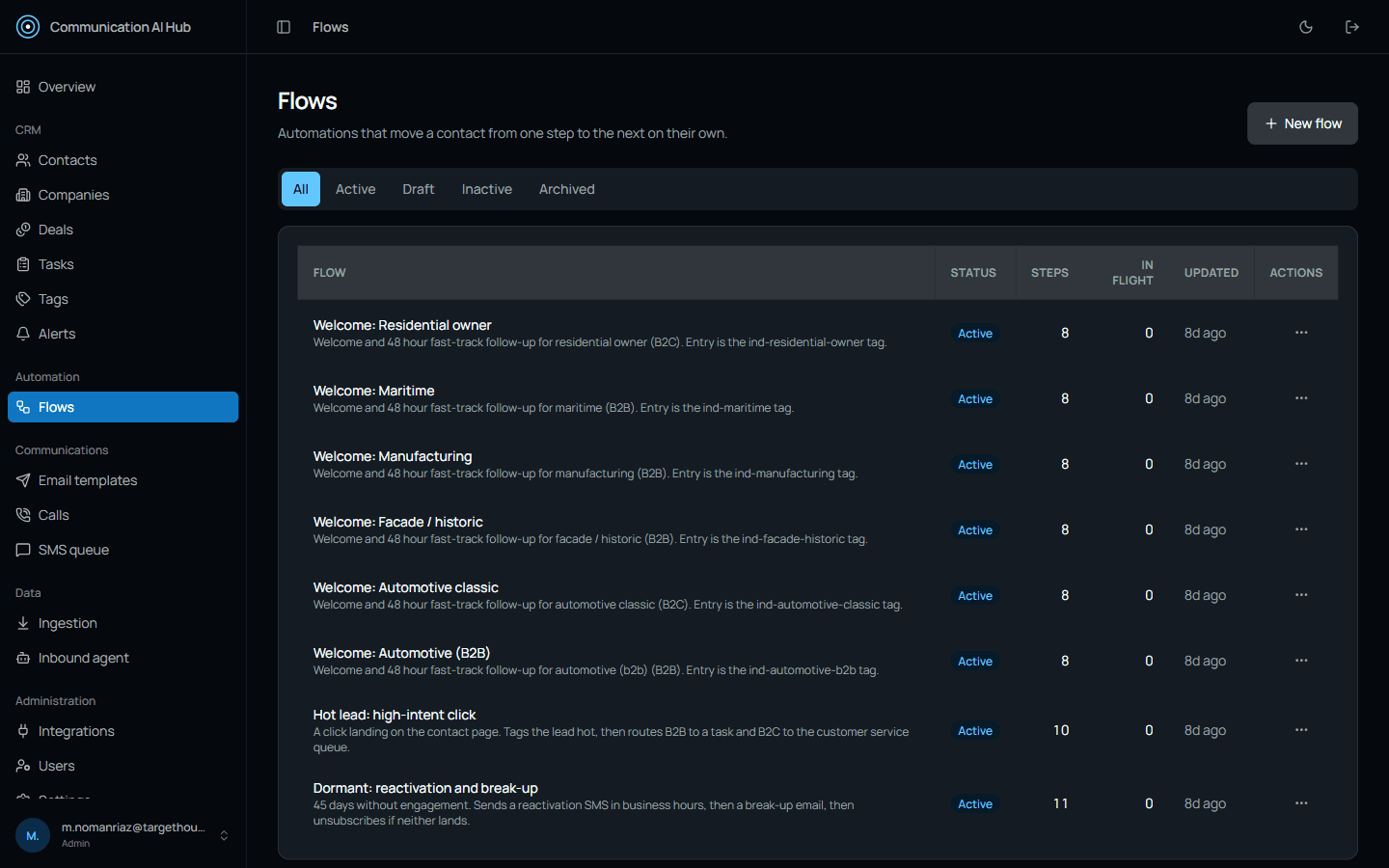Click the Email templates send icon

point(23,480)
